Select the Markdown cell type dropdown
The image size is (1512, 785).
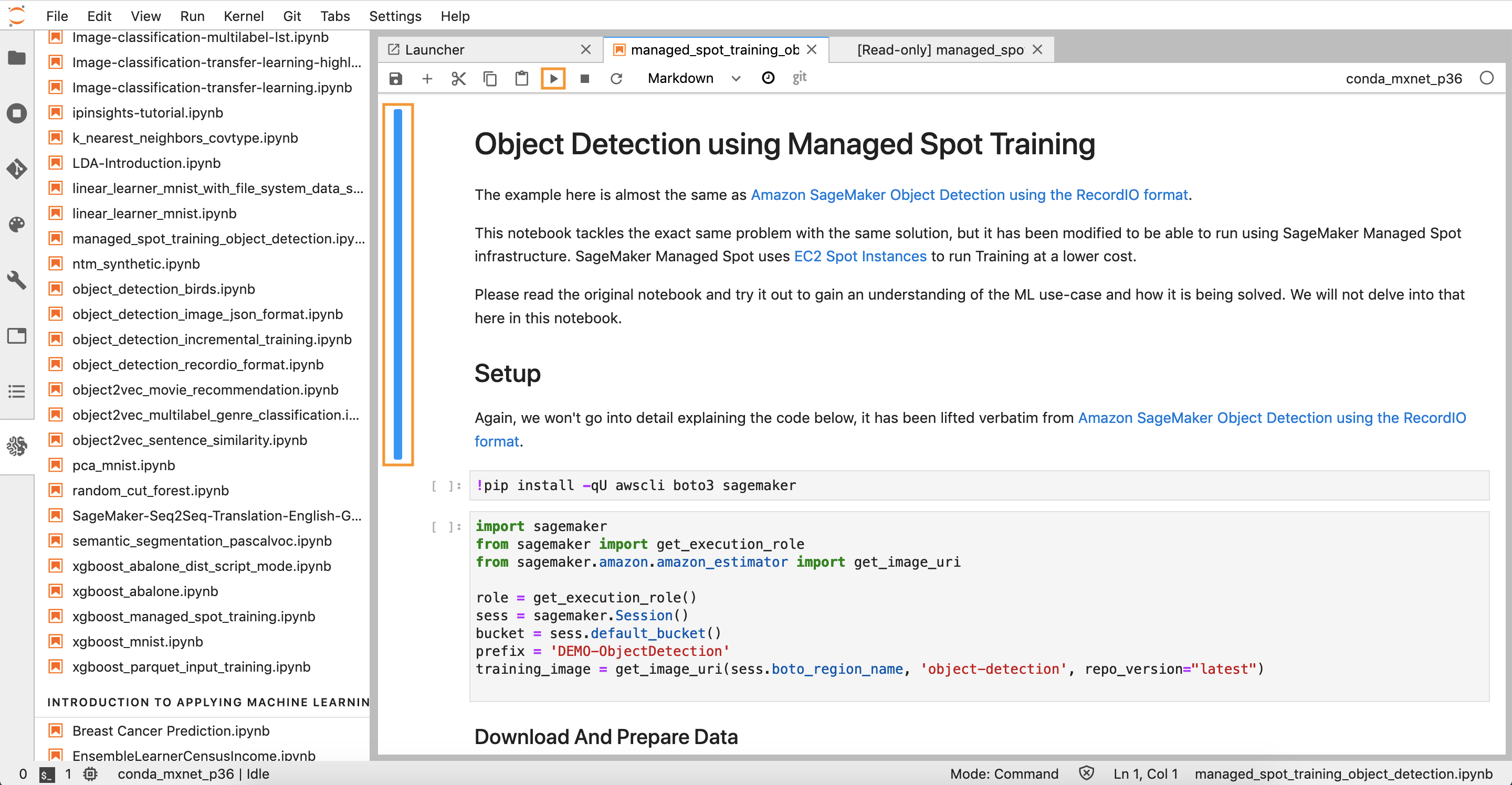[693, 77]
